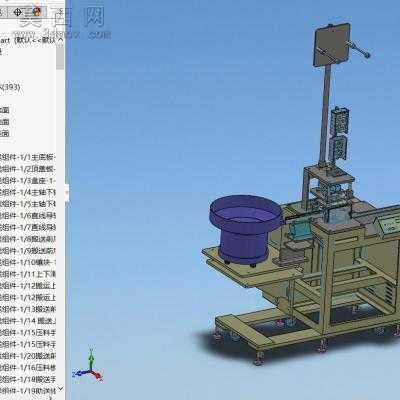Open the DisplayManager color ball tab
Viewport: 400px width, 400px height.
pyautogui.click(x=36, y=12)
